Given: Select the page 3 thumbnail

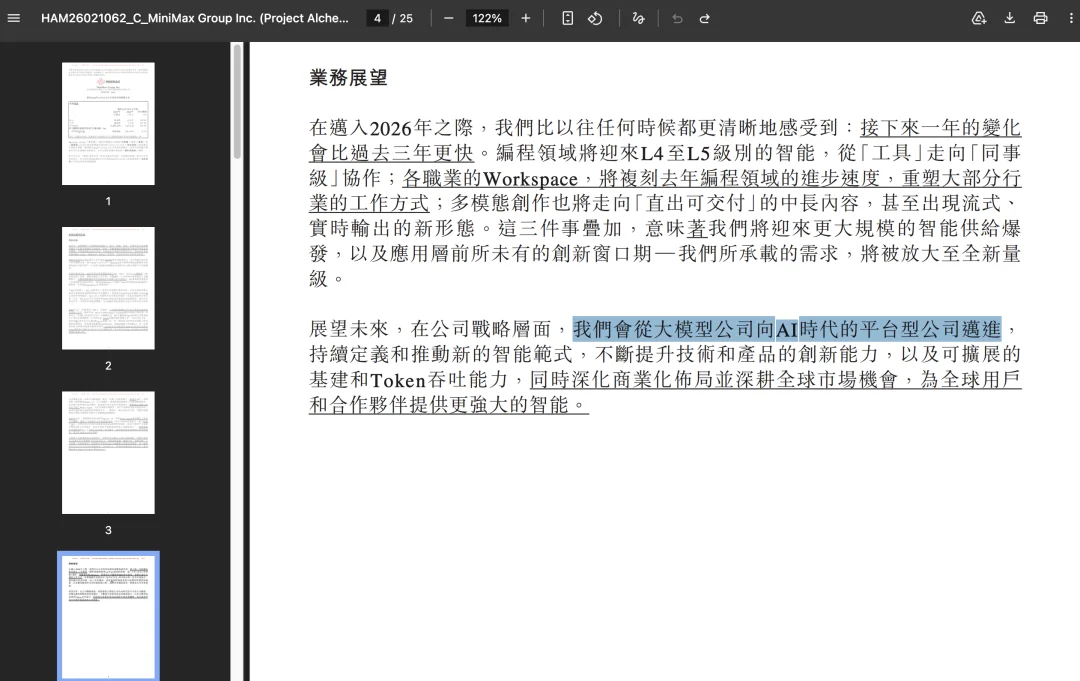Looking at the screenshot, I should 108,452.
